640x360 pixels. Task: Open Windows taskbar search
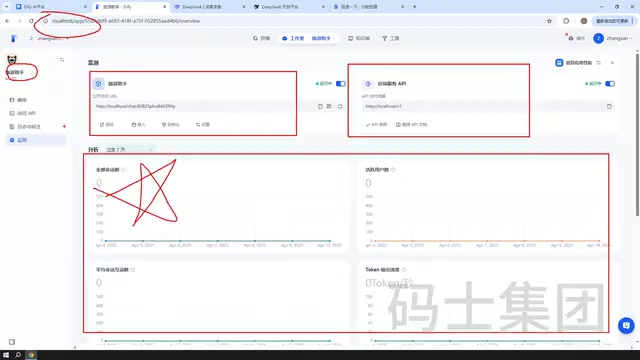[18, 355]
